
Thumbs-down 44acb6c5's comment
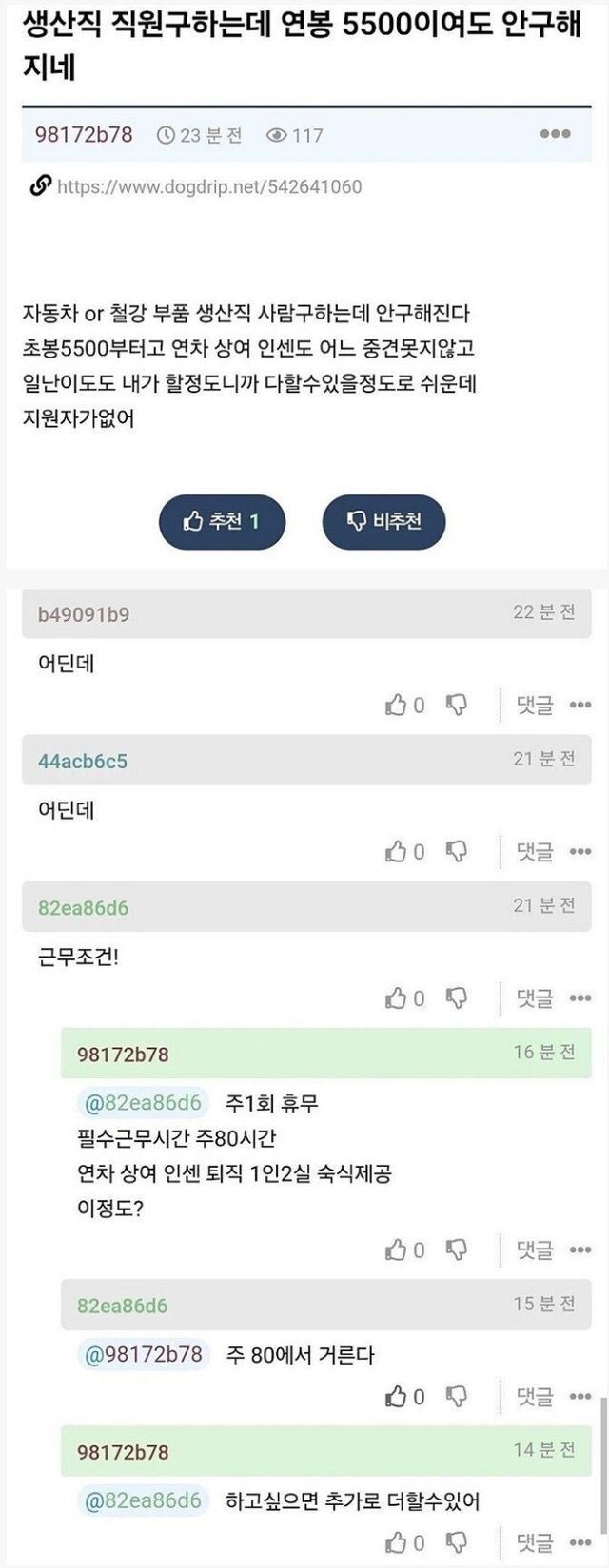[x=458, y=851]
